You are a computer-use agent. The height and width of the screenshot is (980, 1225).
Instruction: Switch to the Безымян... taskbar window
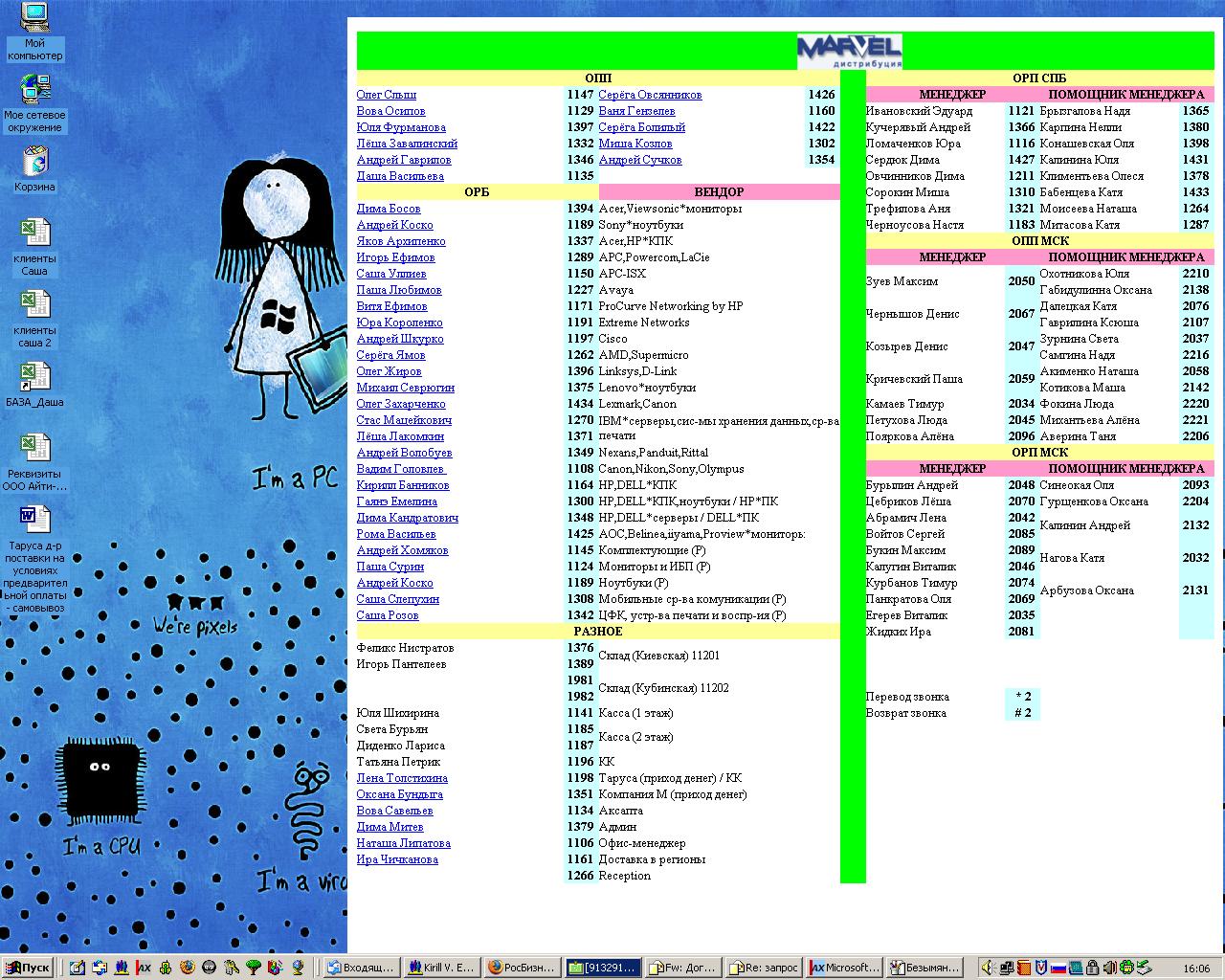(924, 968)
